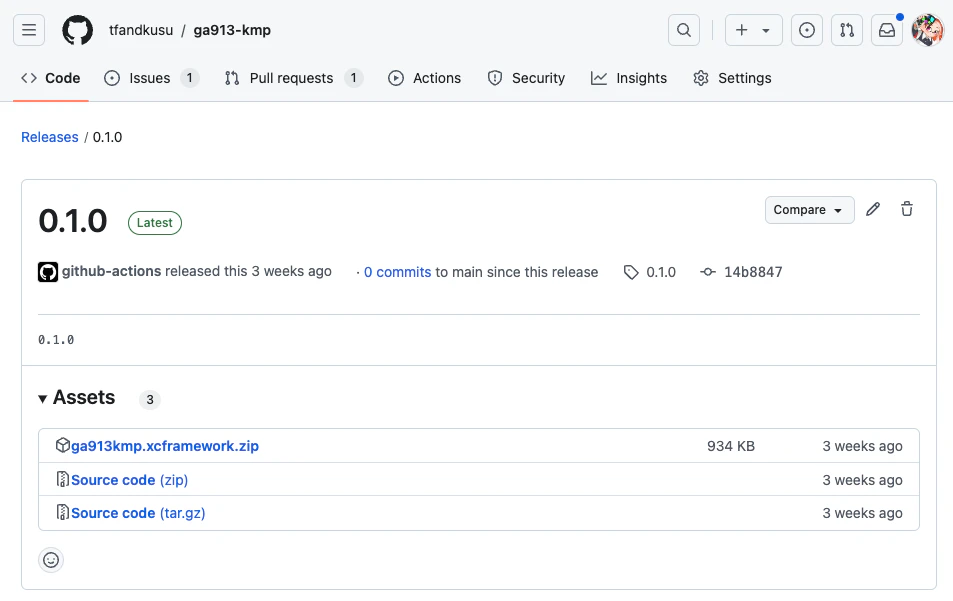The image size is (953, 601).
Task: Open commit 14b8847 link
Action: [x=753, y=272]
